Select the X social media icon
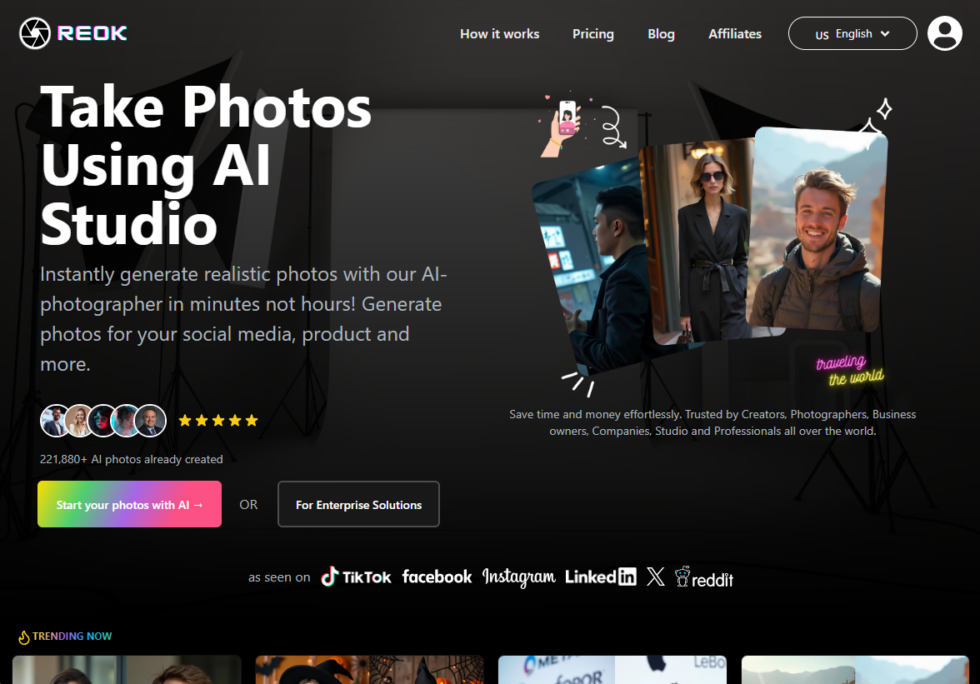This screenshot has height=684, width=980. (656, 576)
